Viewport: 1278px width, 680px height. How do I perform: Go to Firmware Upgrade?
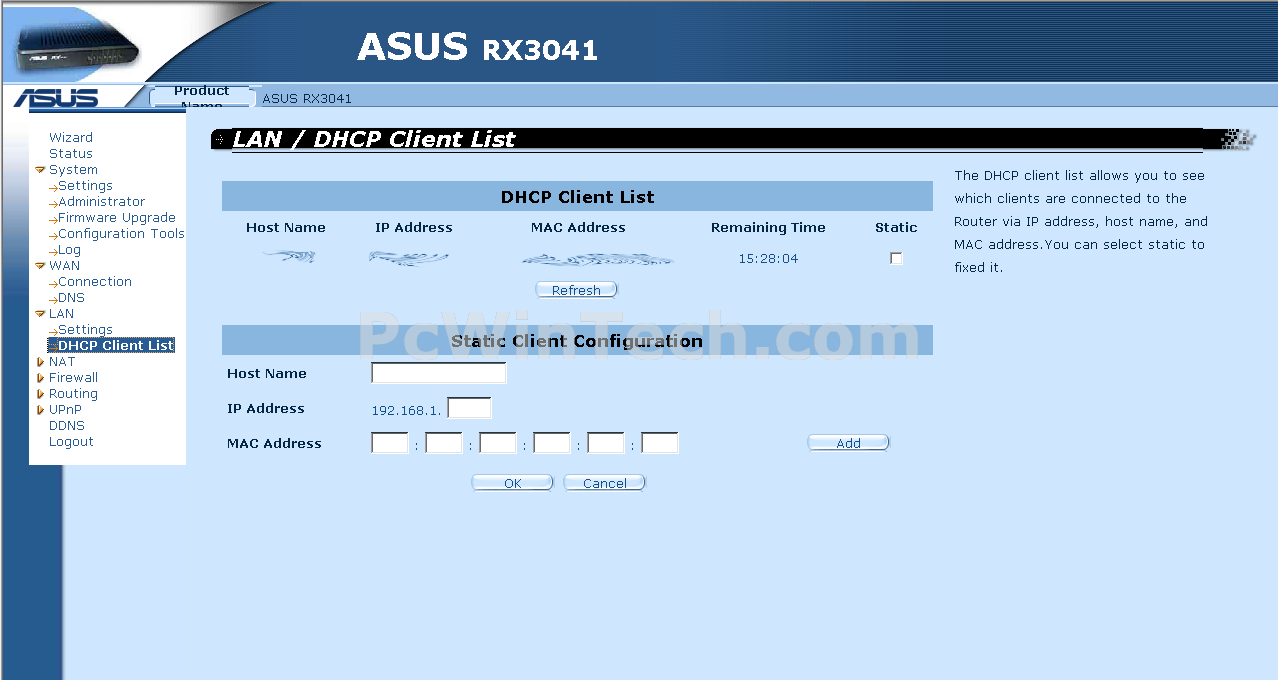click(x=117, y=218)
